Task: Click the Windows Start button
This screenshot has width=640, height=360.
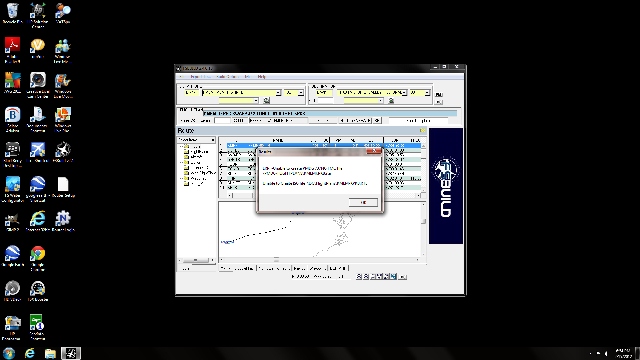Action: pyautogui.click(x=9, y=353)
